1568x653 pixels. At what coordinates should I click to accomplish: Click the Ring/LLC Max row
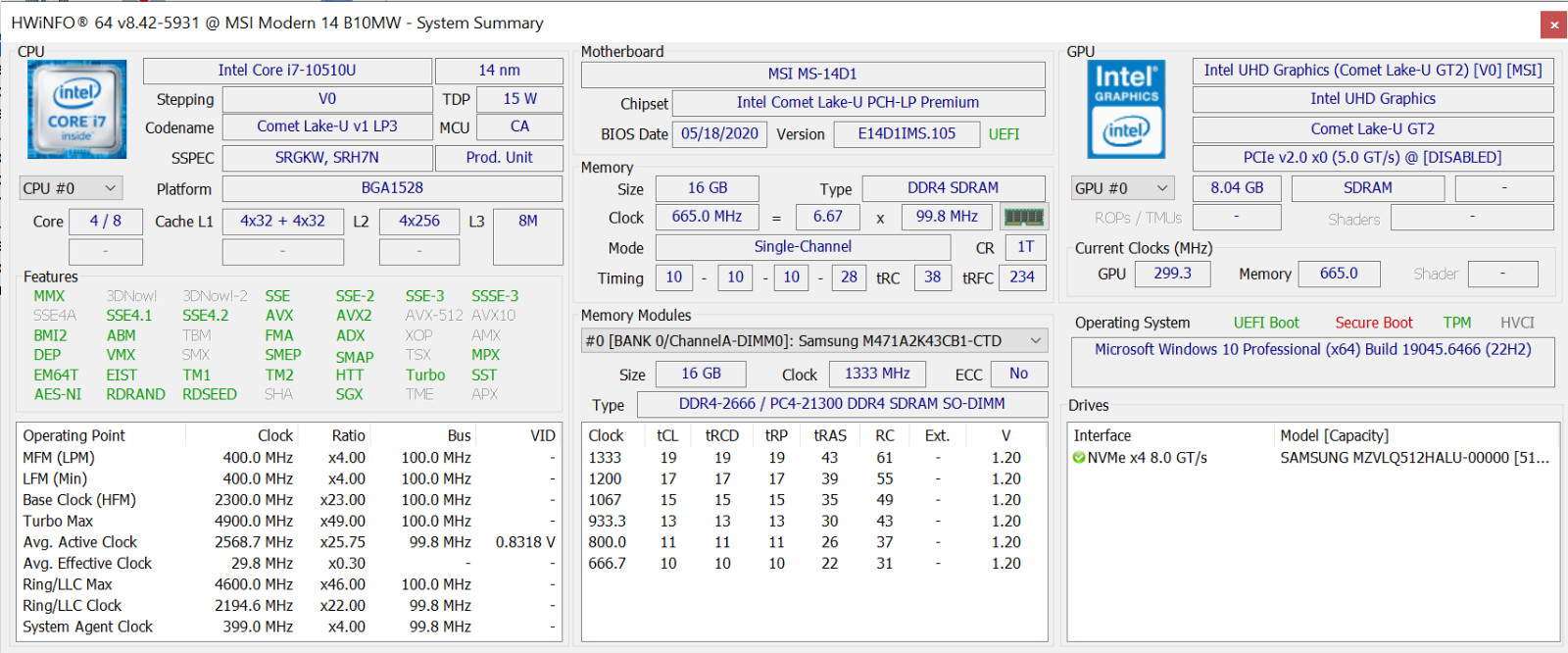[289, 584]
